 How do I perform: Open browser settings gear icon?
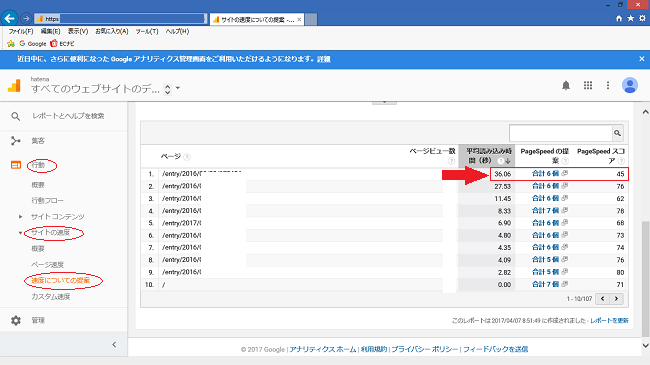click(x=642, y=19)
